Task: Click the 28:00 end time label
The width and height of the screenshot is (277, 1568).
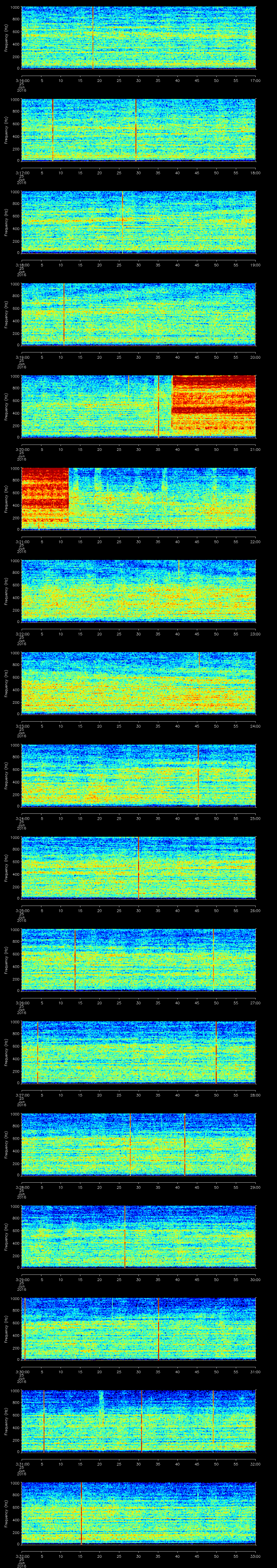Action: tap(255, 1095)
